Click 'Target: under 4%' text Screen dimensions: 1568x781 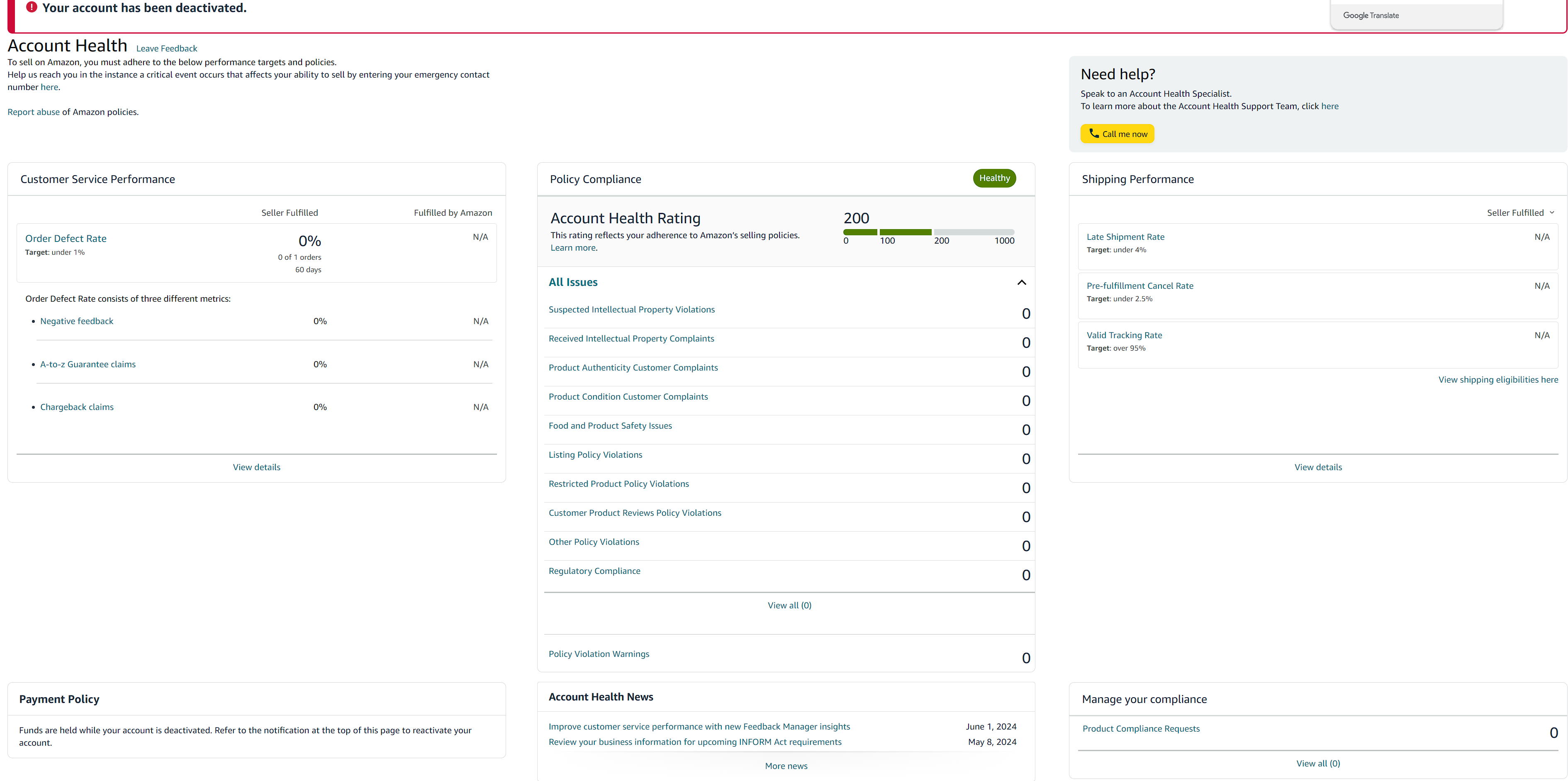(x=1116, y=249)
